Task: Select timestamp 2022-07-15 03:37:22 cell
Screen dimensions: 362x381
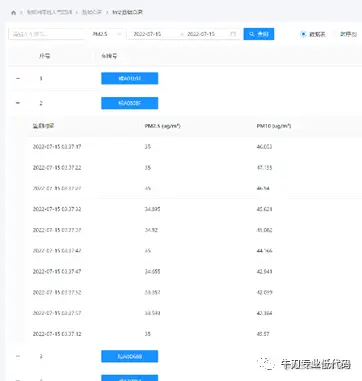Action: click(x=57, y=167)
